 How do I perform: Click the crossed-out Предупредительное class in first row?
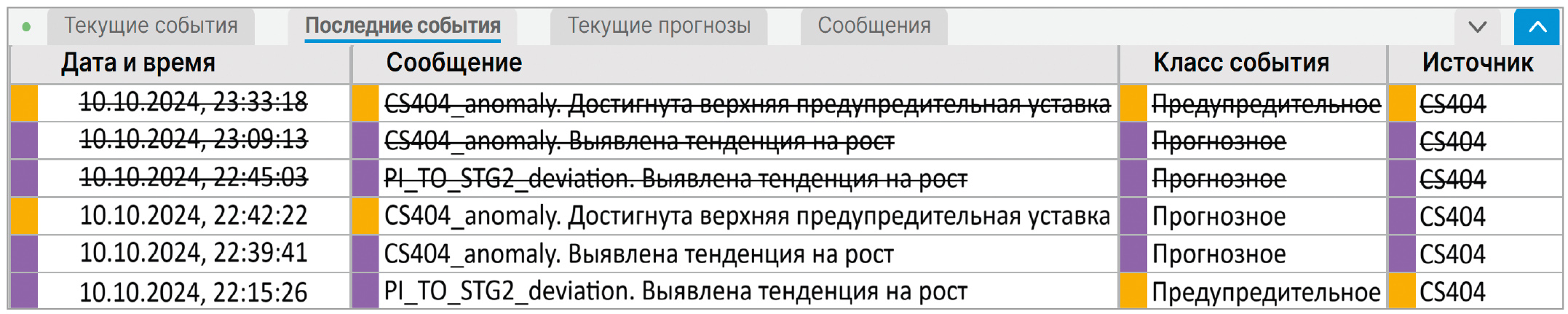pyautogui.click(x=1266, y=104)
